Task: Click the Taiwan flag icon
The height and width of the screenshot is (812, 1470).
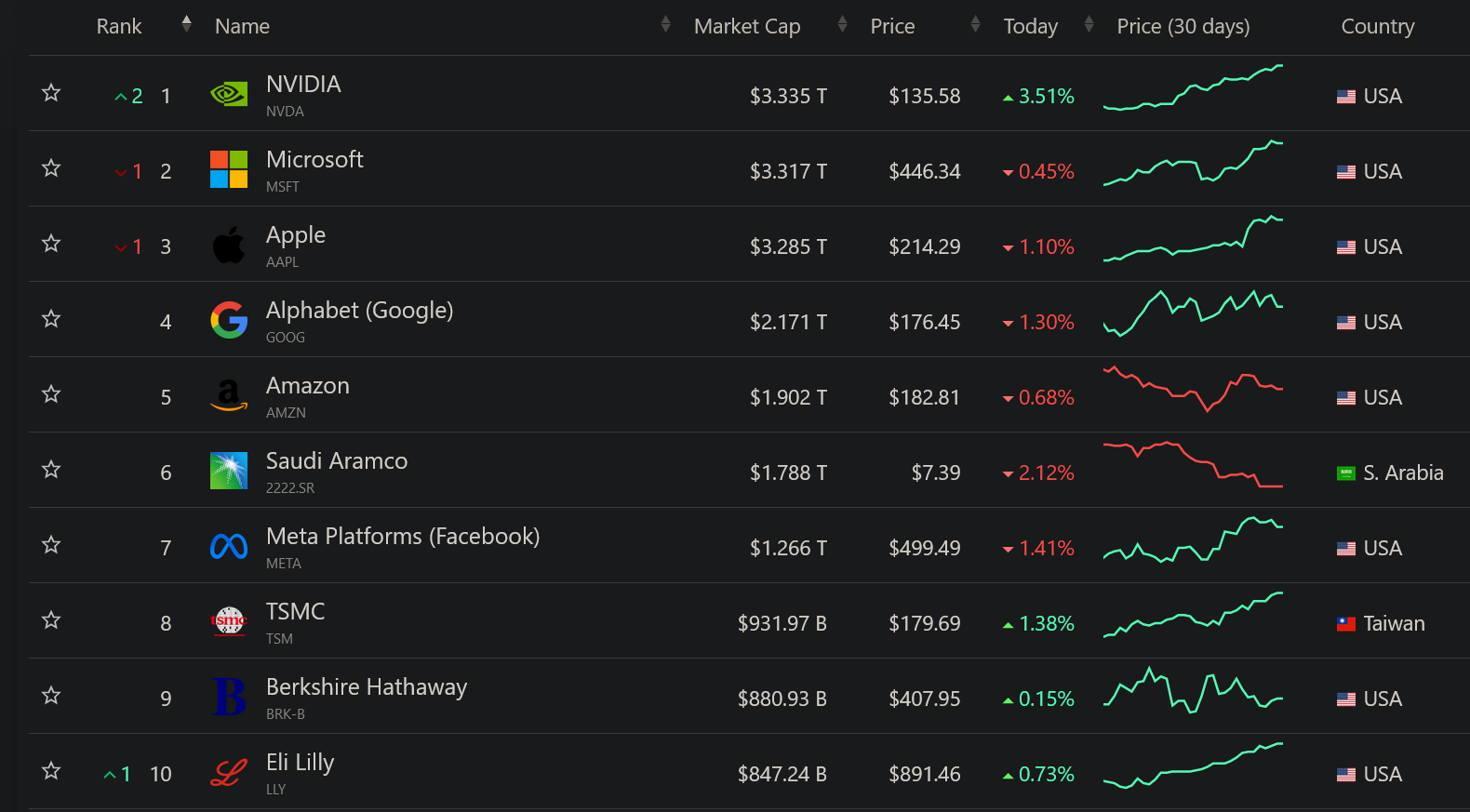Action: tap(1346, 624)
